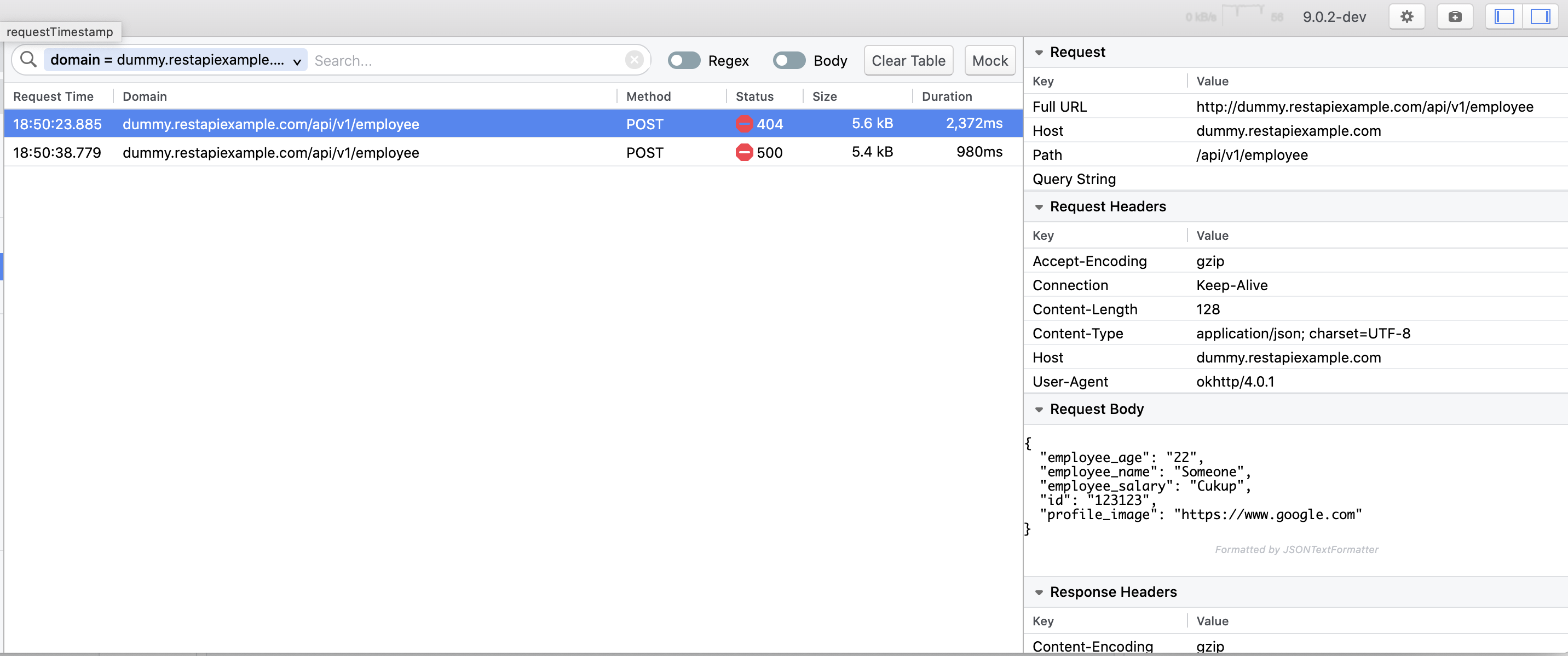1568x656 pixels.
Task: Enable the Body search toggle
Action: 789,60
